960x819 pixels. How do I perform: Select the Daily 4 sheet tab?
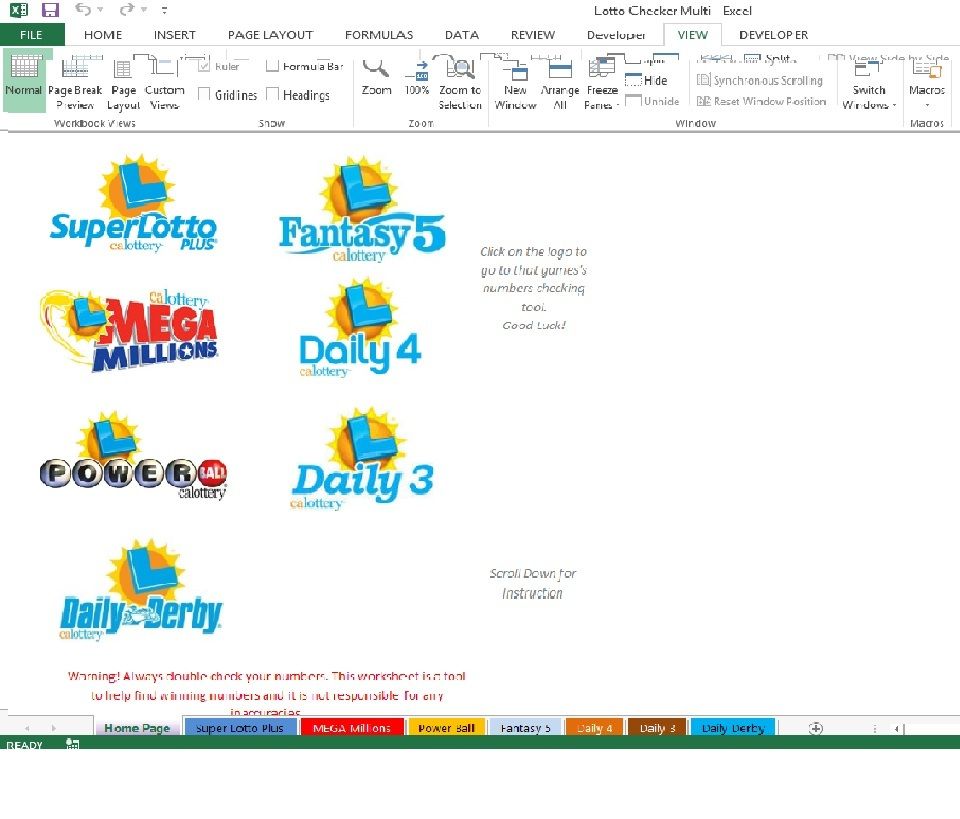pyautogui.click(x=594, y=728)
